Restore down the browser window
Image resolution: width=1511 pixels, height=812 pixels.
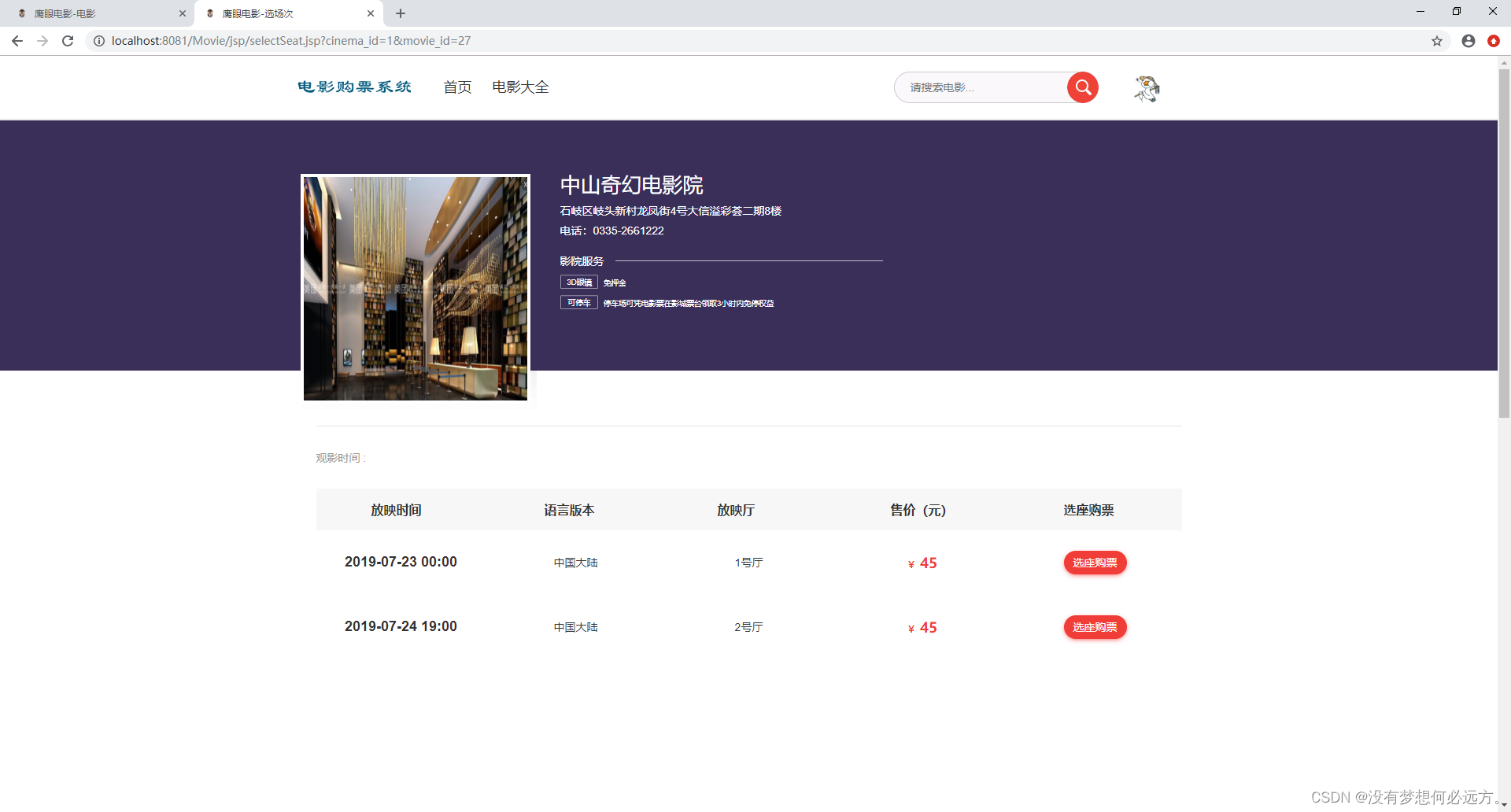point(1457,12)
